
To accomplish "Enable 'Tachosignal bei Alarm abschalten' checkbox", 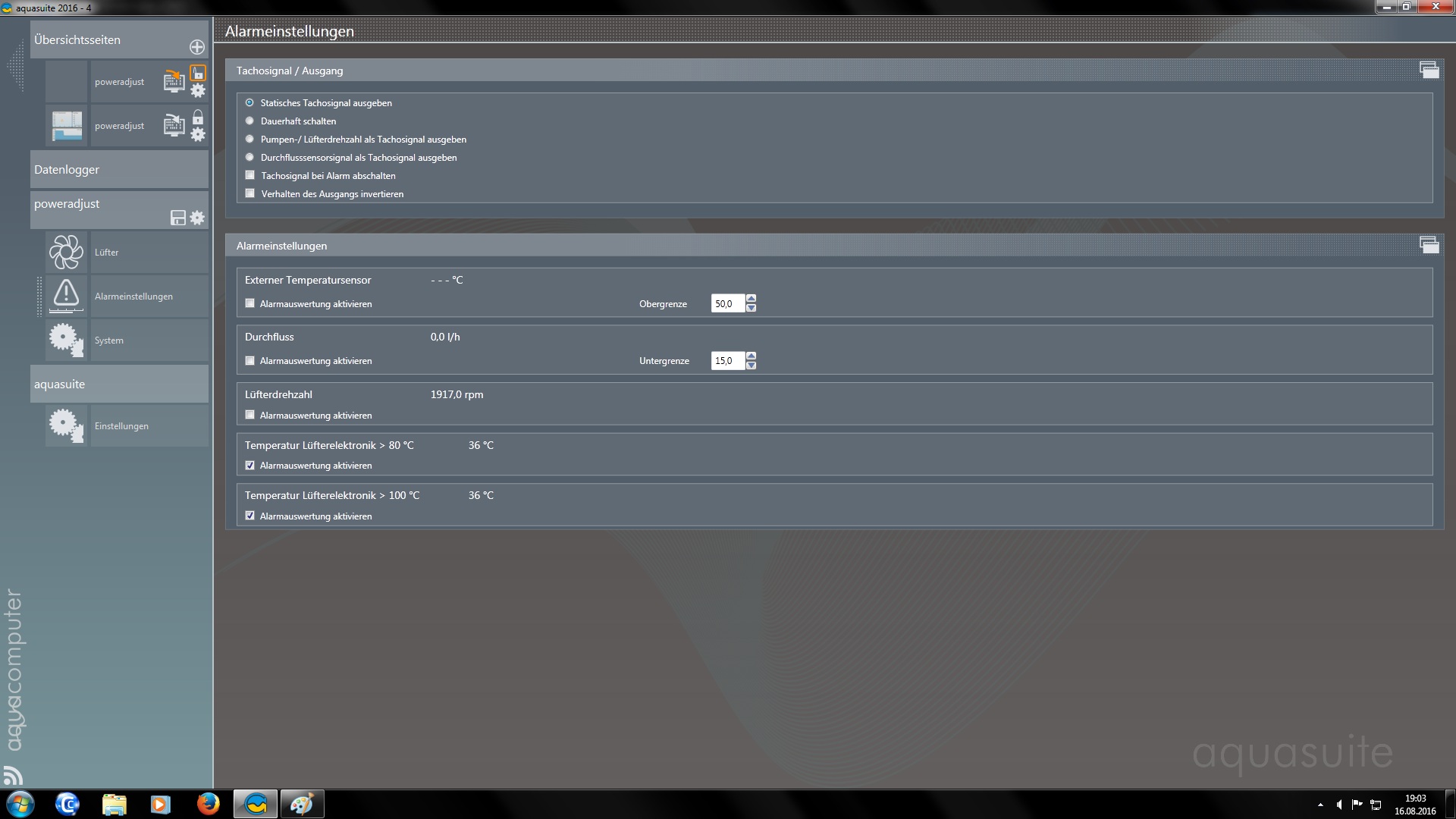I will point(250,175).
